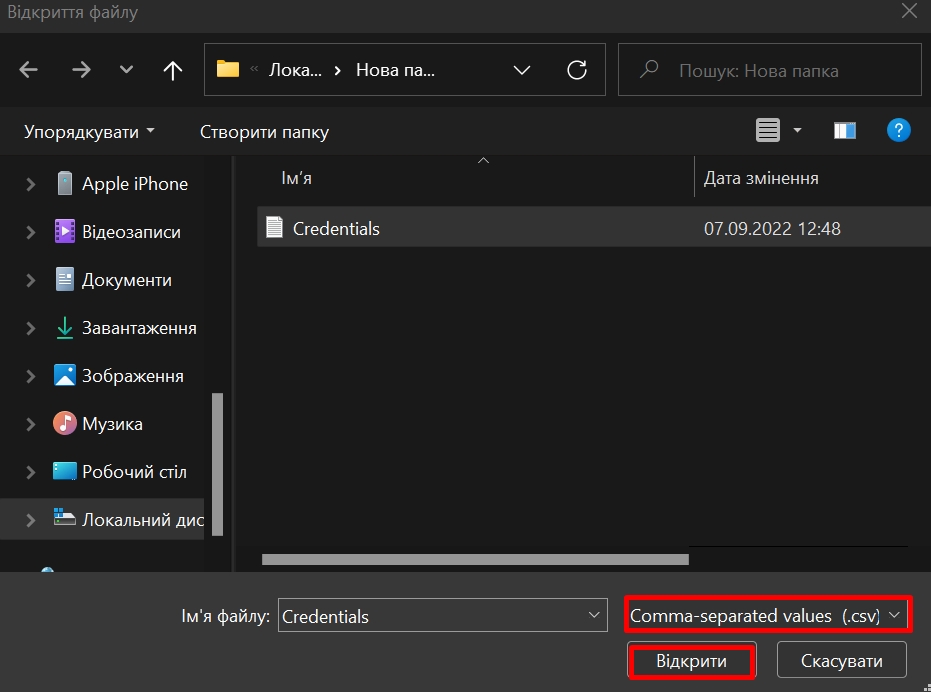The width and height of the screenshot is (931, 692).
Task: Open the Упорядкувати menu
Action: (x=89, y=132)
